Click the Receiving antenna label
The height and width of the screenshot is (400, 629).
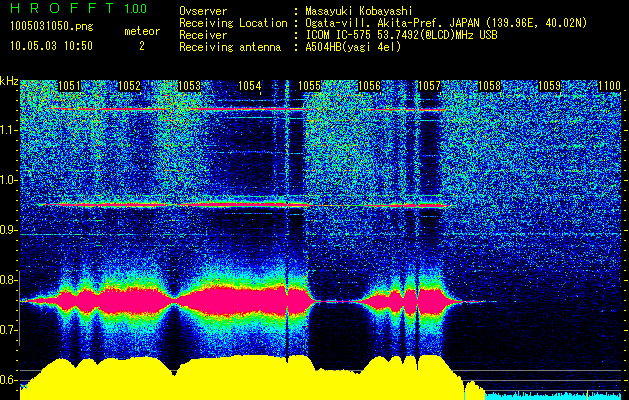230,47
